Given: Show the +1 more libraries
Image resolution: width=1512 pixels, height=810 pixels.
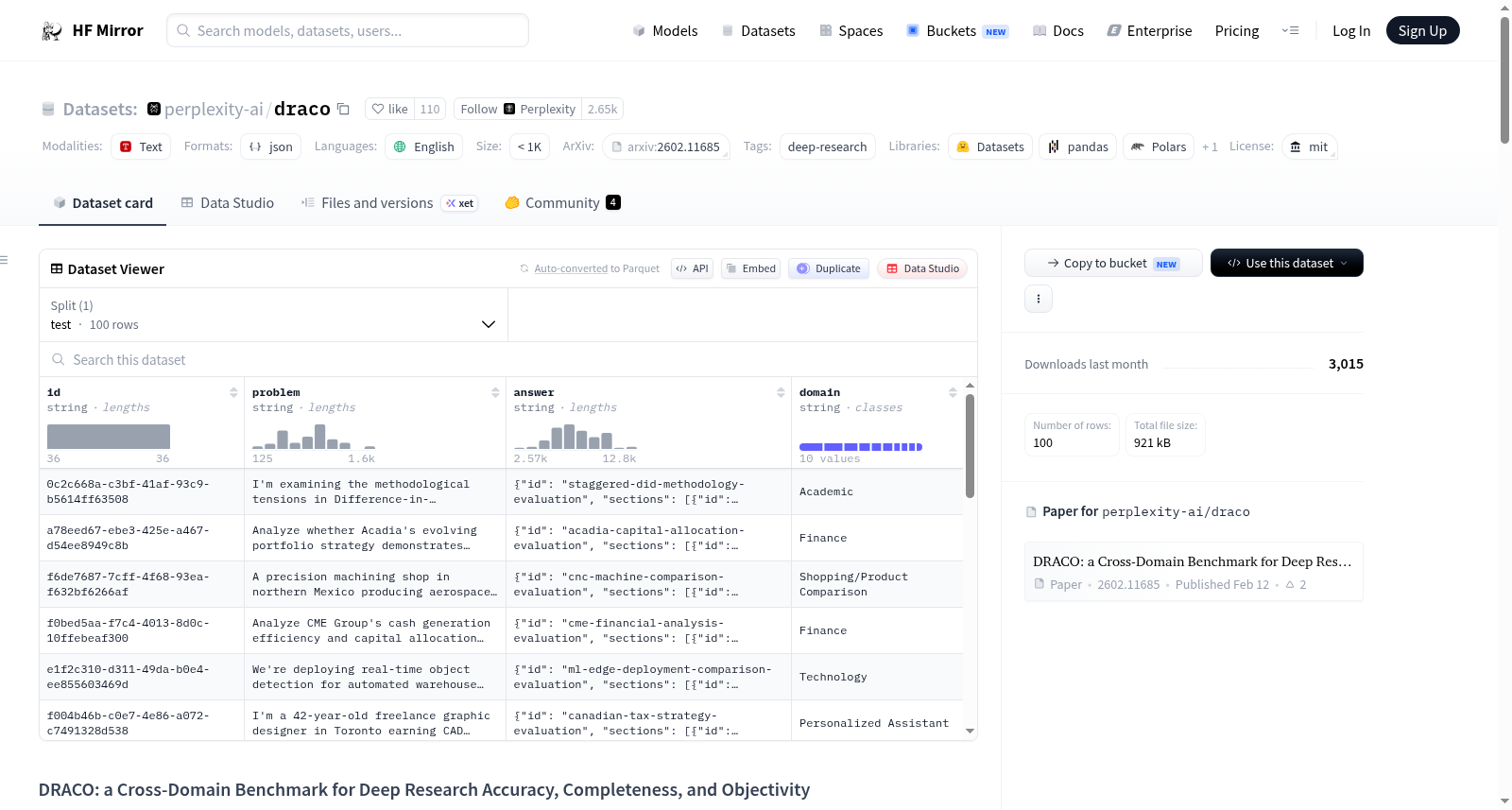Looking at the screenshot, I should pyautogui.click(x=1210, y=147).
